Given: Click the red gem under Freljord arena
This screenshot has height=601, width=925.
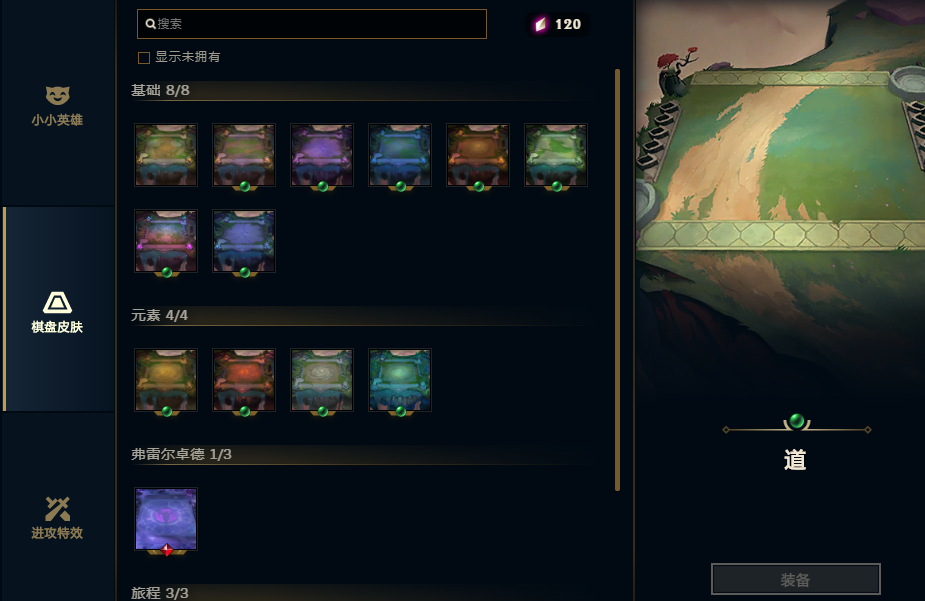Looking at the screenshot, I should [x=167, y=550].
